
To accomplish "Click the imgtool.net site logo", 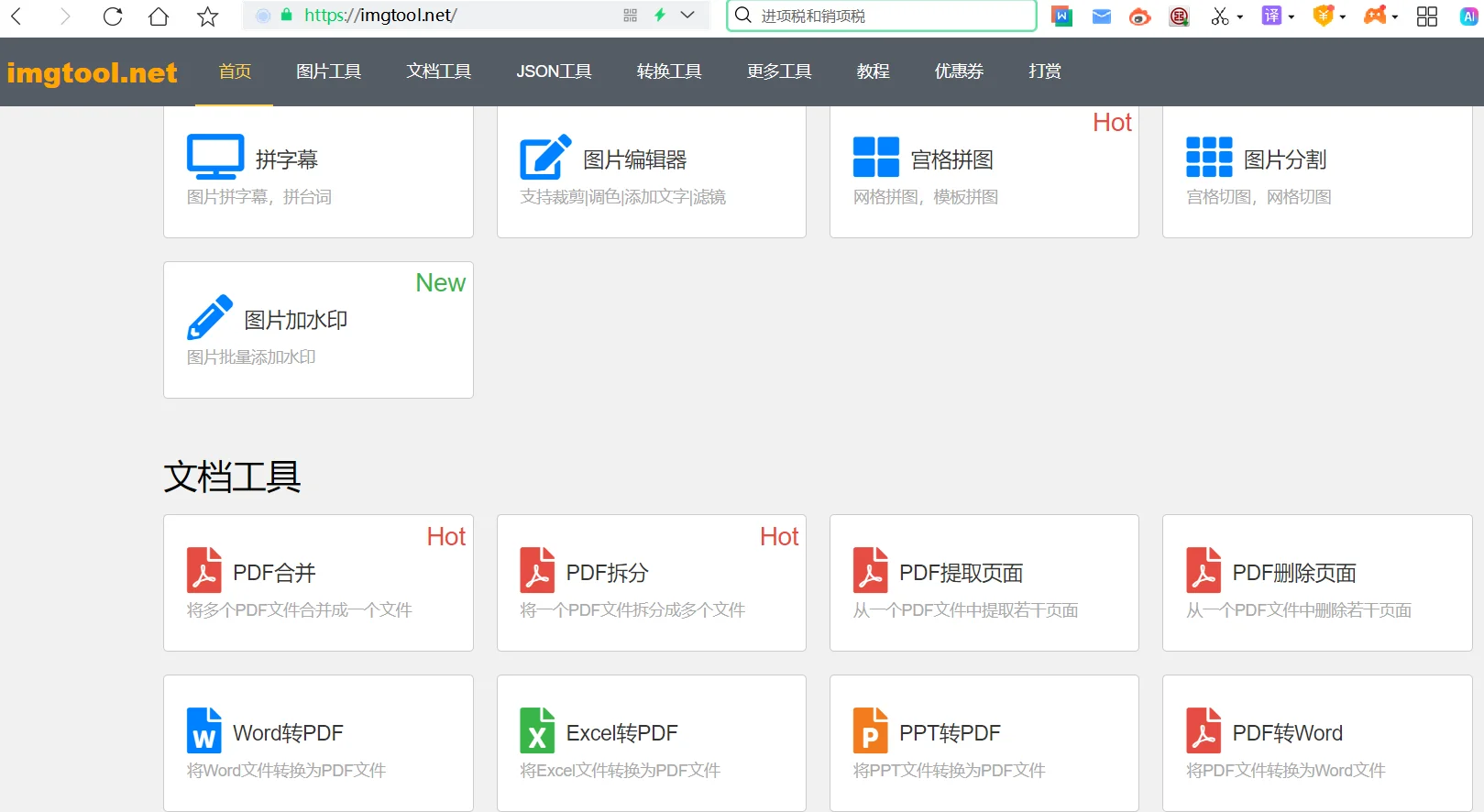I will click(x=92, y=72).
